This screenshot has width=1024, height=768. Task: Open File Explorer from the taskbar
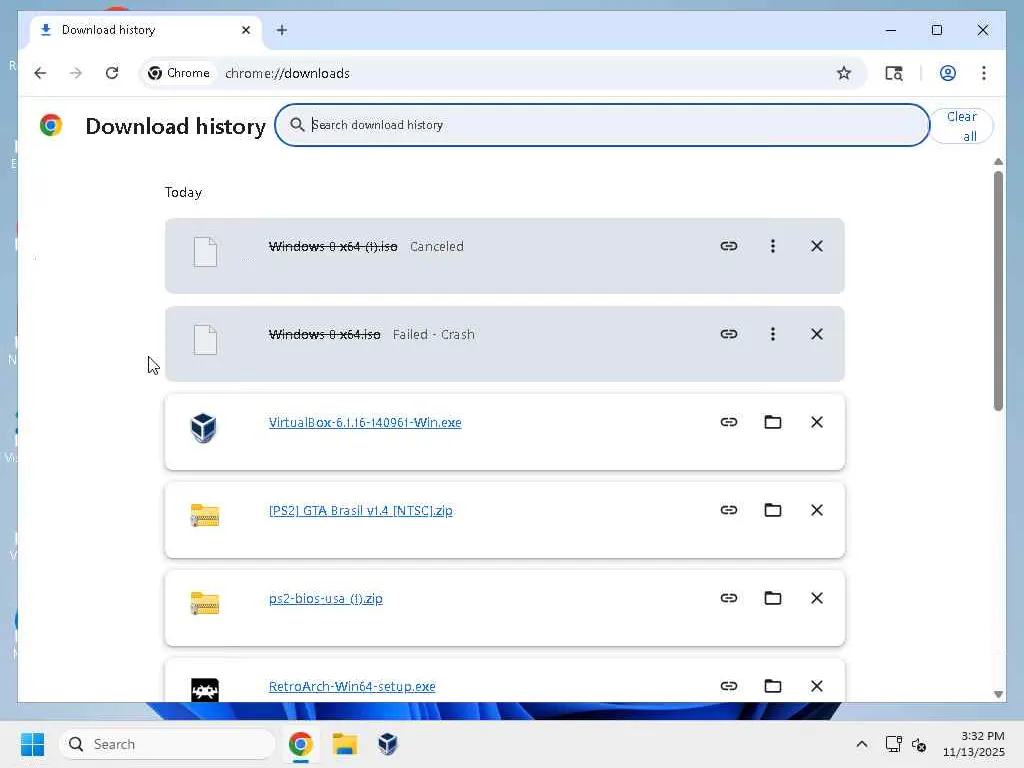[x=344, y=744]
